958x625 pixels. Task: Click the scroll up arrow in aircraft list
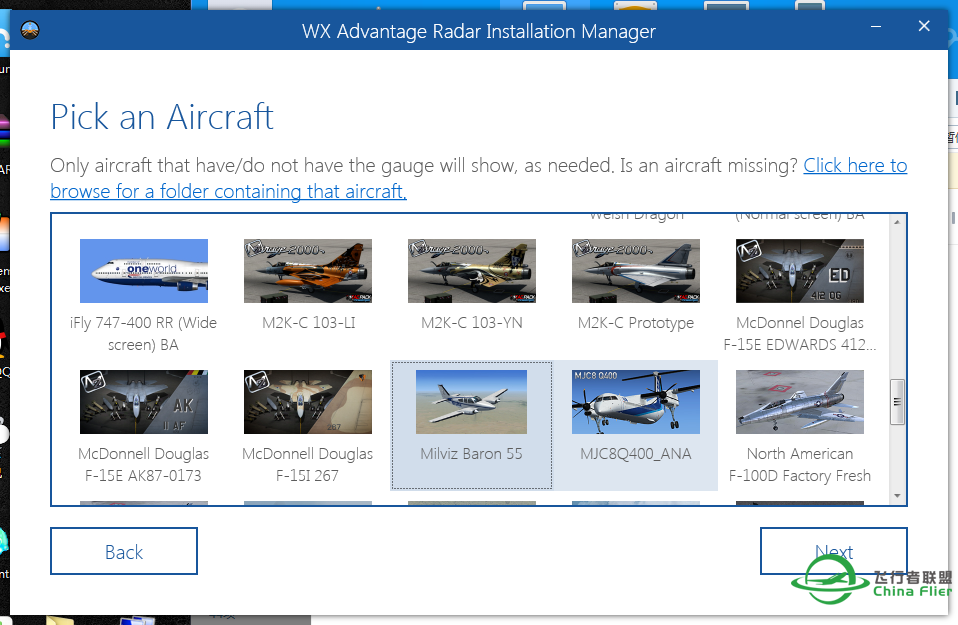[897, 222]
